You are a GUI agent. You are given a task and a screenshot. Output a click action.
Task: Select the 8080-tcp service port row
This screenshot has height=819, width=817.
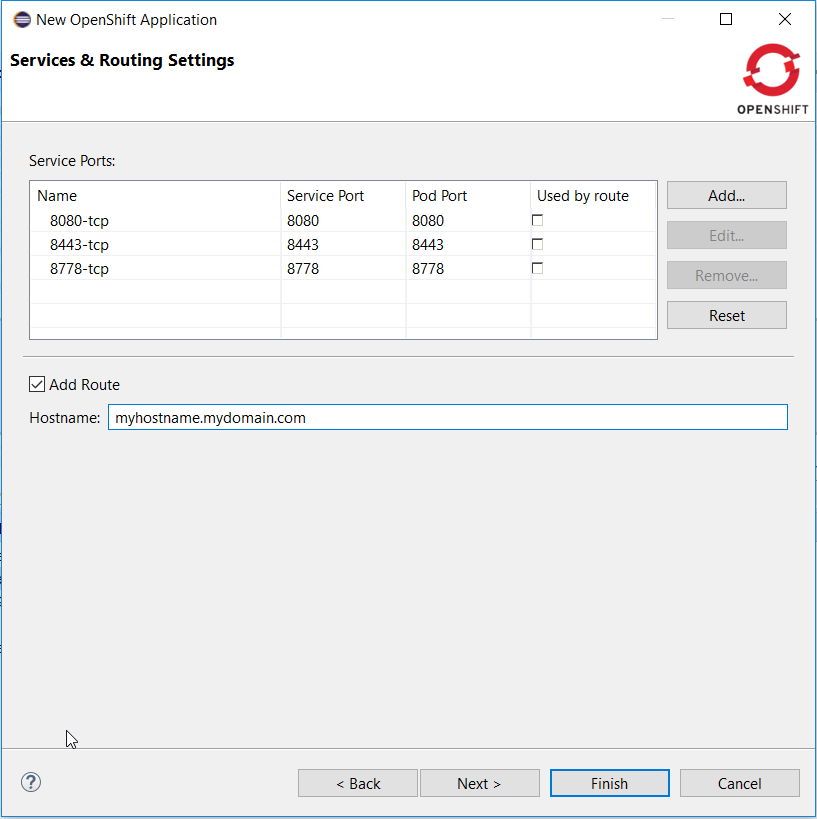[79, 221]
